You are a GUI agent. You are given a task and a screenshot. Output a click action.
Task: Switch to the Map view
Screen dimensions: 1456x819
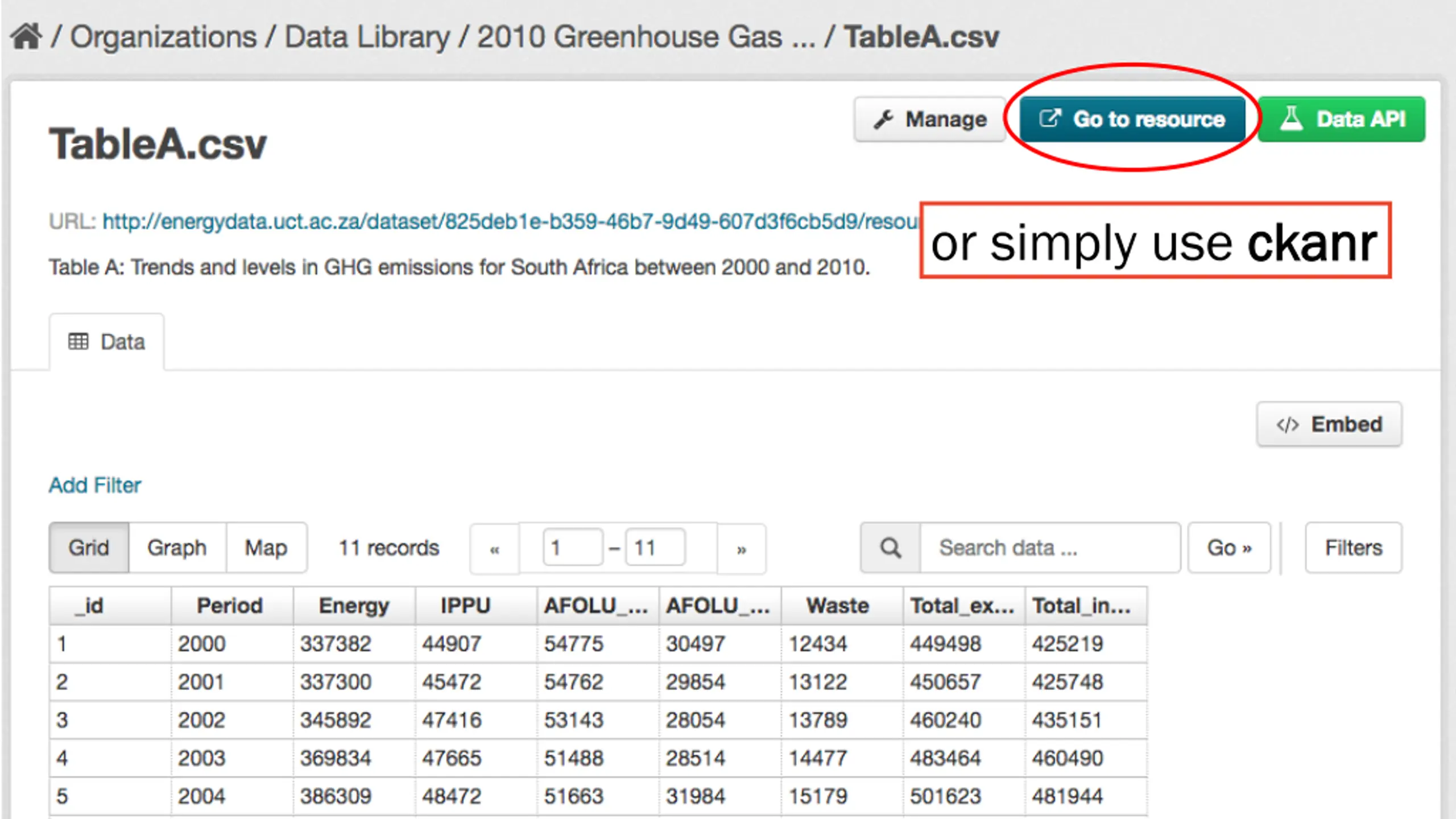point(266,548)
